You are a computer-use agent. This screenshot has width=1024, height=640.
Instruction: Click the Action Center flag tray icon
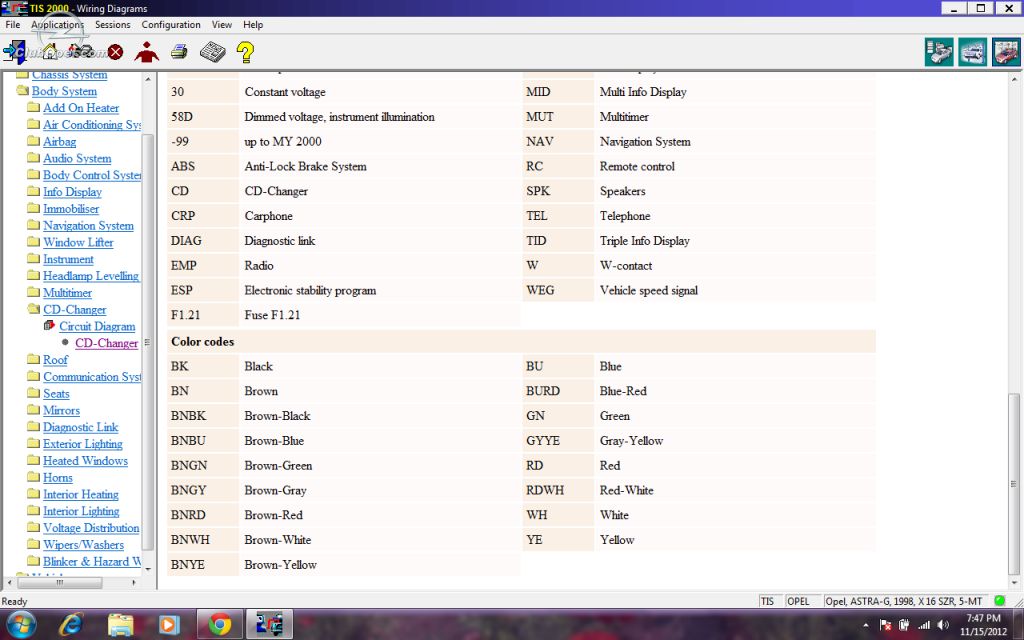pos(886,625)
